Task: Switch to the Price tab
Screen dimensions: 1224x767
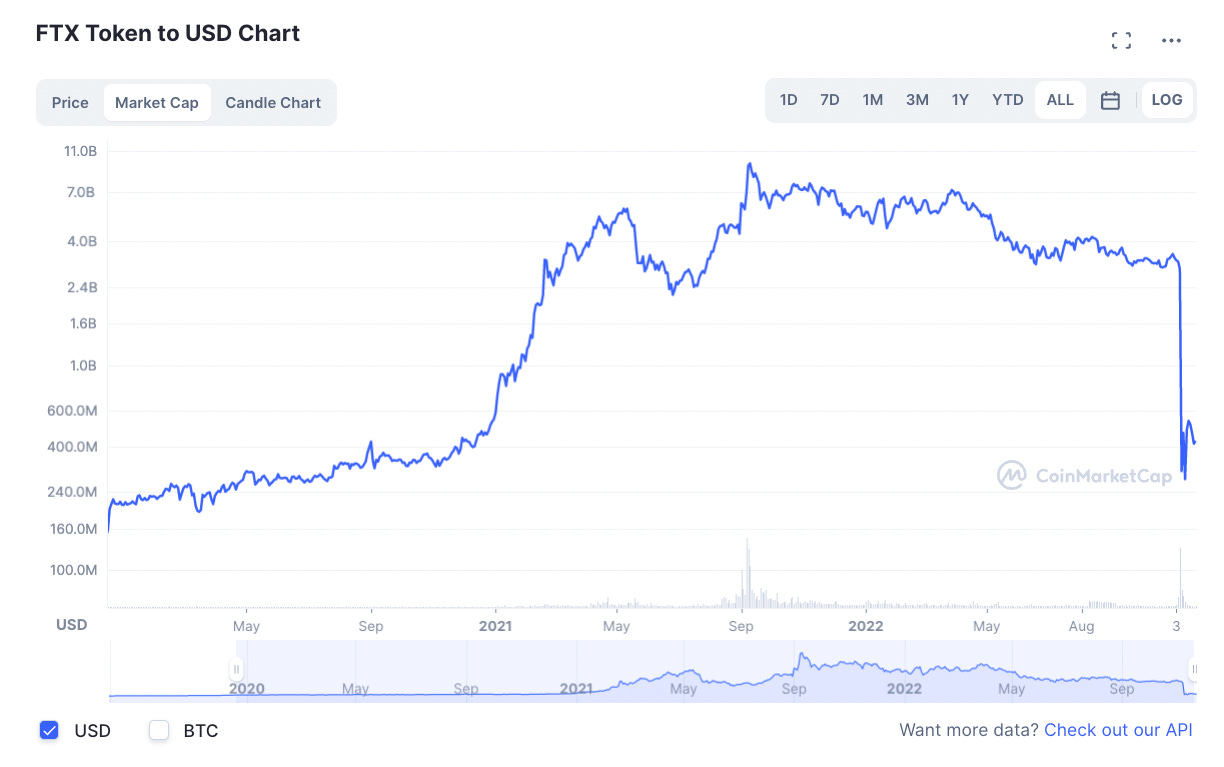Action: [x=70, y=102]
